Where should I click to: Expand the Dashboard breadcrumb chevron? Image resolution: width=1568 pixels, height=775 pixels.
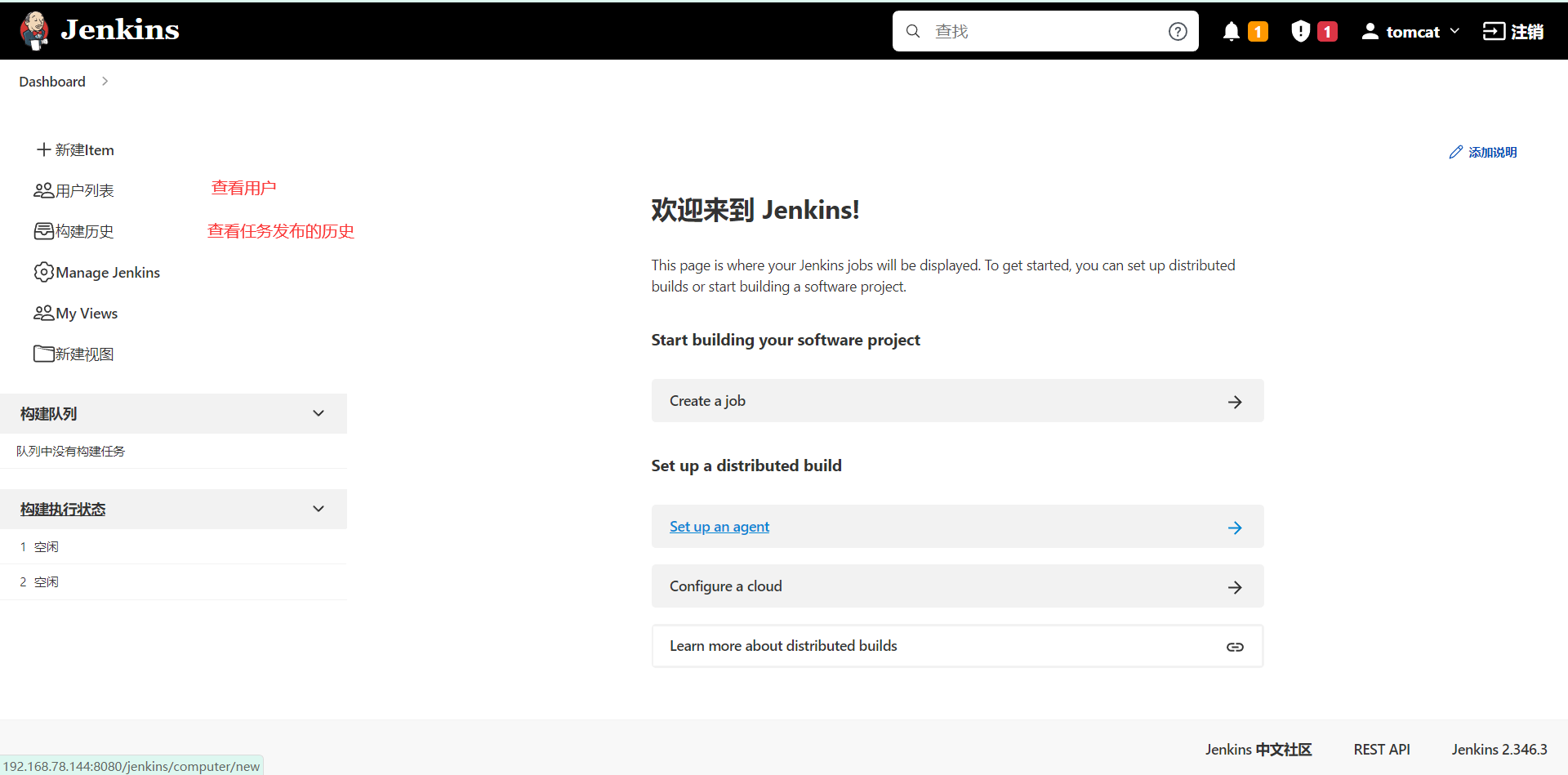tap(105, 81)
